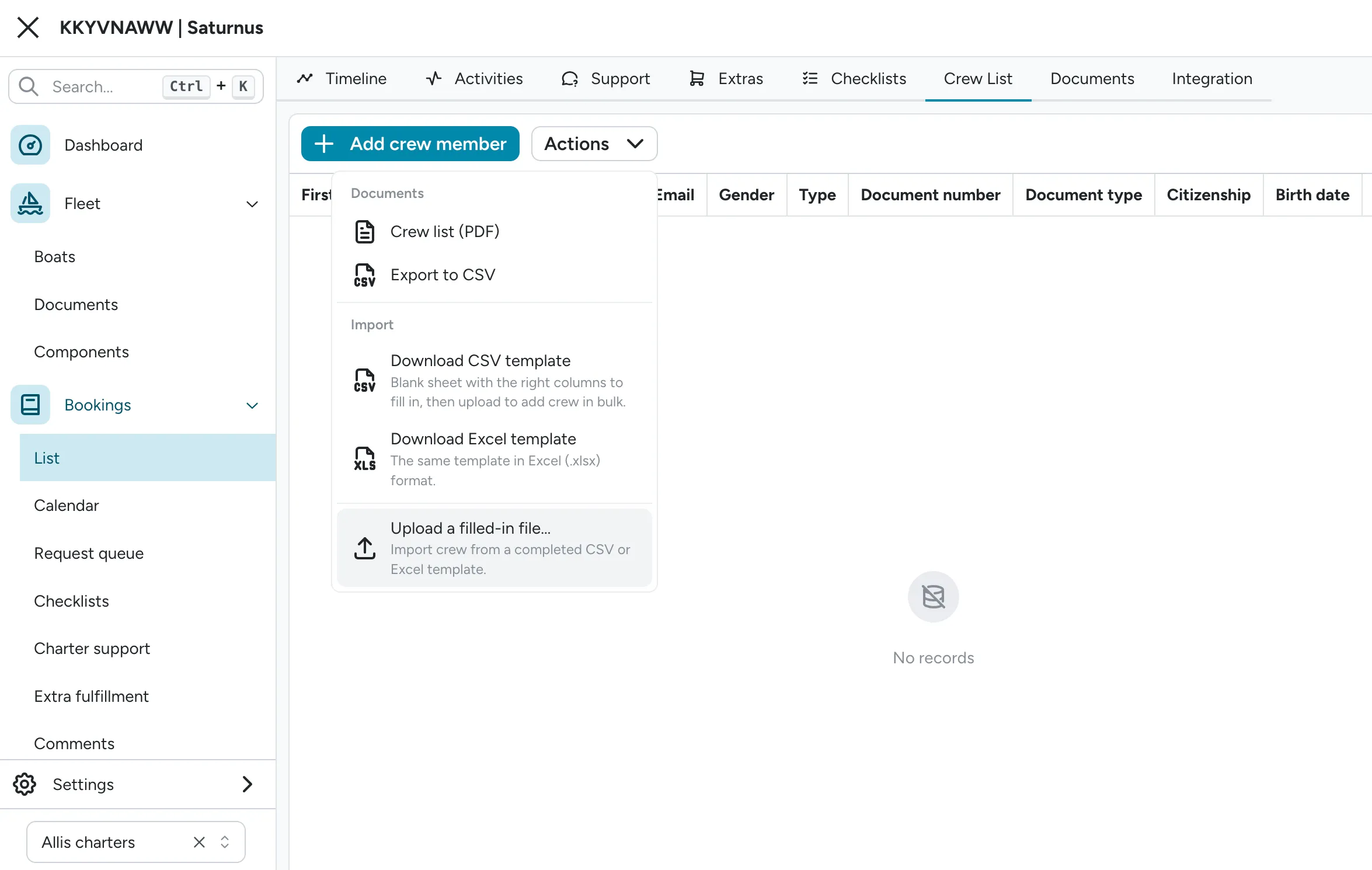Open Components in the sidebar
This screenshot has width=1372, height=870.
81,352
